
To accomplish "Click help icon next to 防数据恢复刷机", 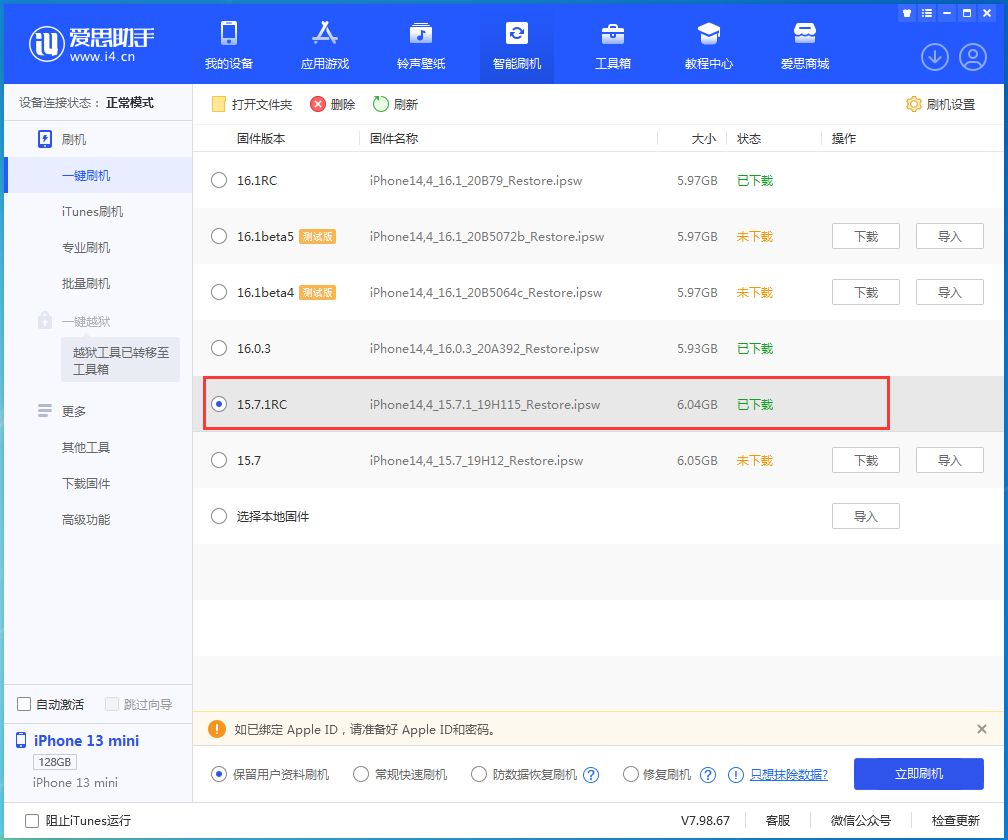I will pyautogui.click(x=591, y=774).
